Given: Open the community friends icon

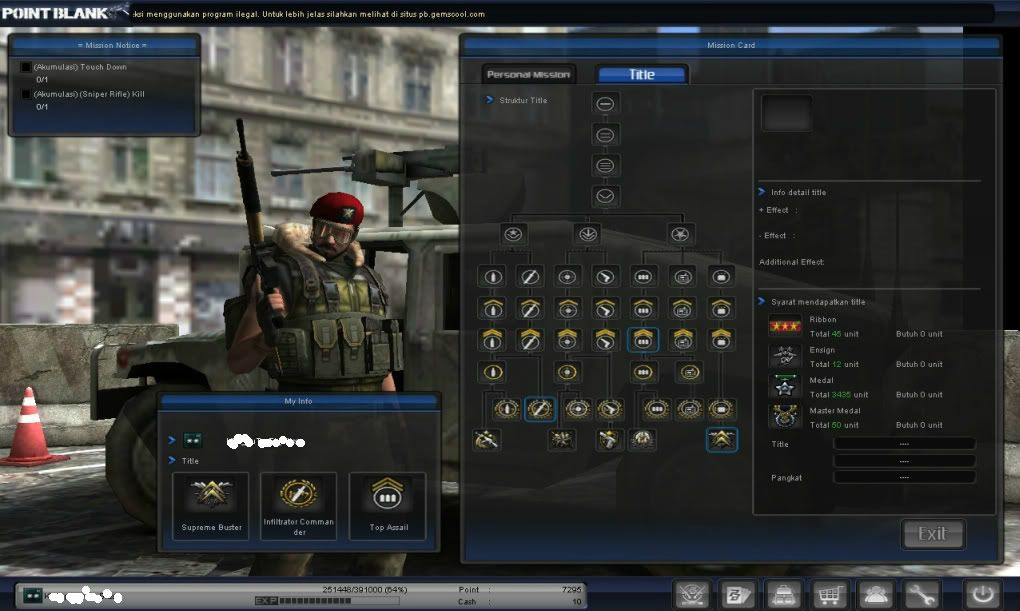Looking at the screenshot, I should coord(876,594).
